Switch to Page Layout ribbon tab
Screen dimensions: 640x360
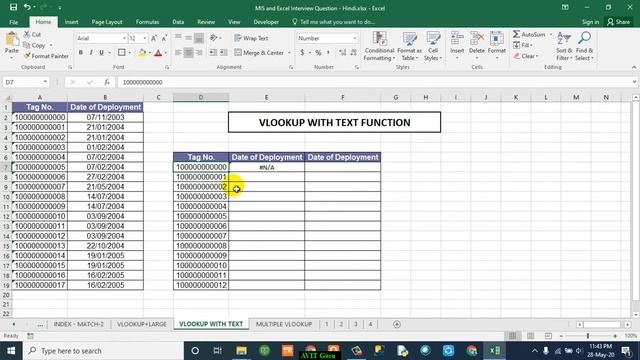coord(107,22)
